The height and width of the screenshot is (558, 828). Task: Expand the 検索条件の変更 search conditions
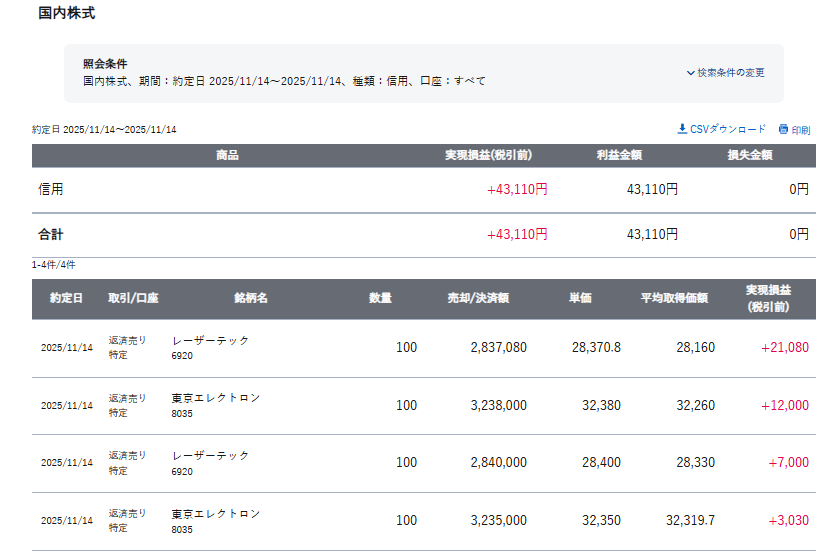pyautogui.click(x=730, y=73)
